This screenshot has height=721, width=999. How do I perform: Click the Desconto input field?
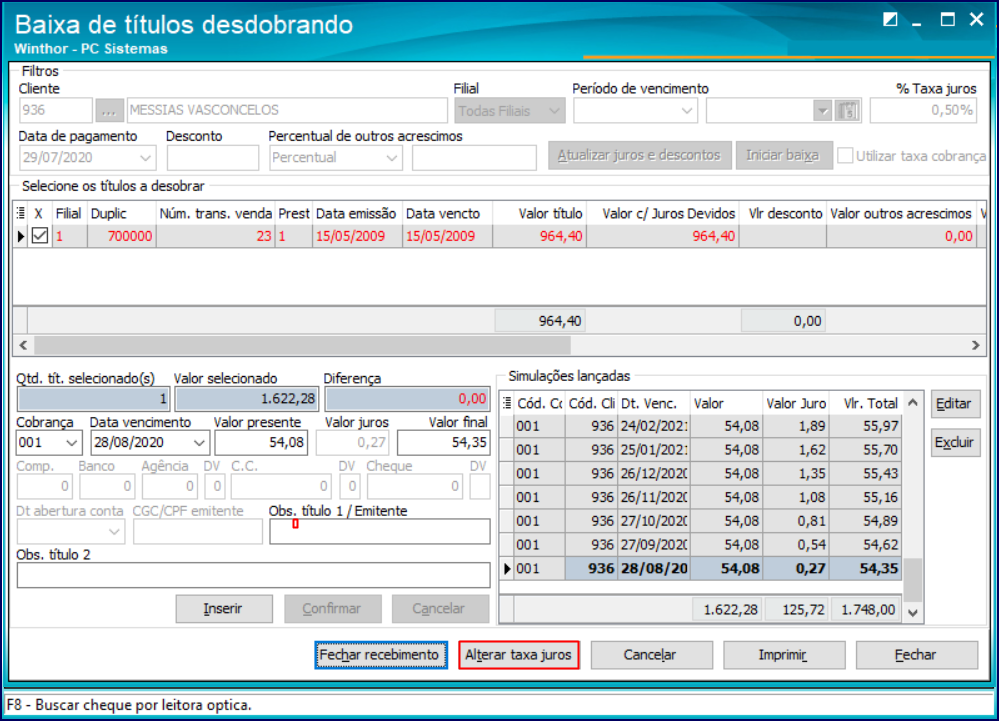(x=213, y=157)
